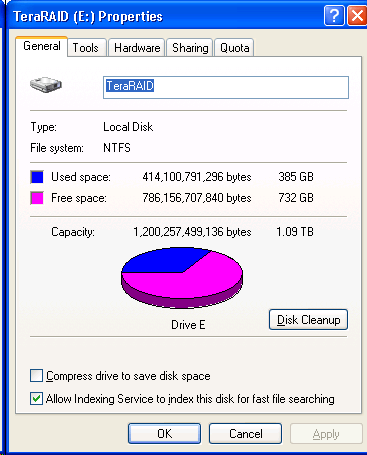Image resolution: width=367 pixels, height=455 pixels.
Task: Click the Disk Cleanup button
Action: (x=308, y=320)
